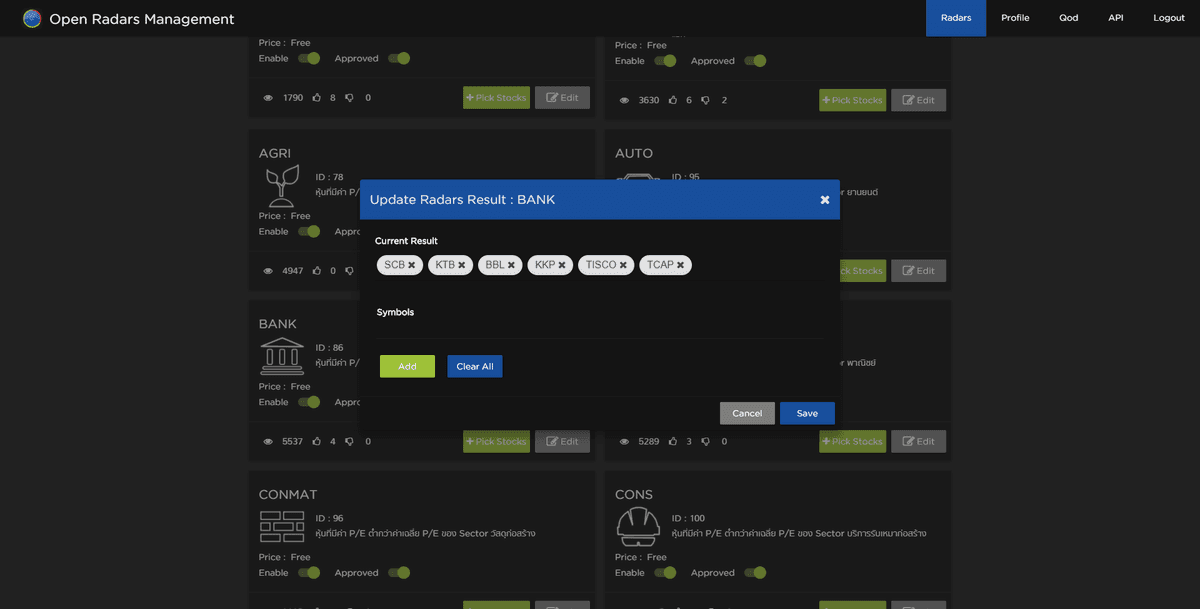1200x609 pixels.
Task: Click the Open Radars globe logo
Action: pos(32,18)
